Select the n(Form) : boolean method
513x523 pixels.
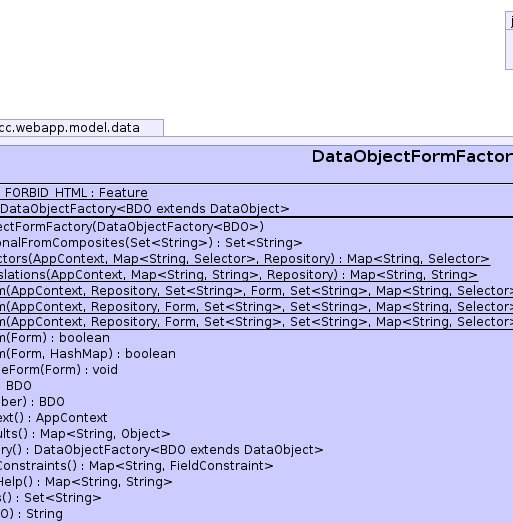point(55,338)
